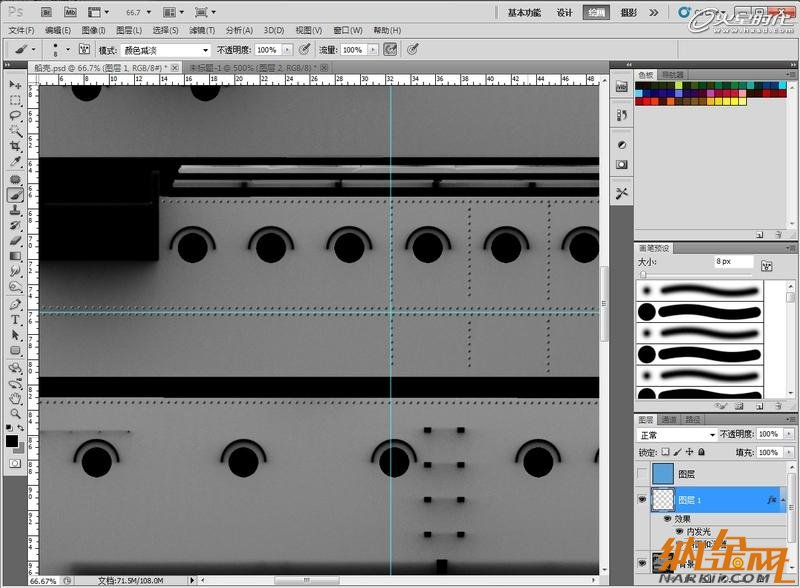Launch Adobe Bridge with Br icon
Image resolution: width=800 pixels, height=588 pixels.
pyautogui.click(x=46, y=12)
